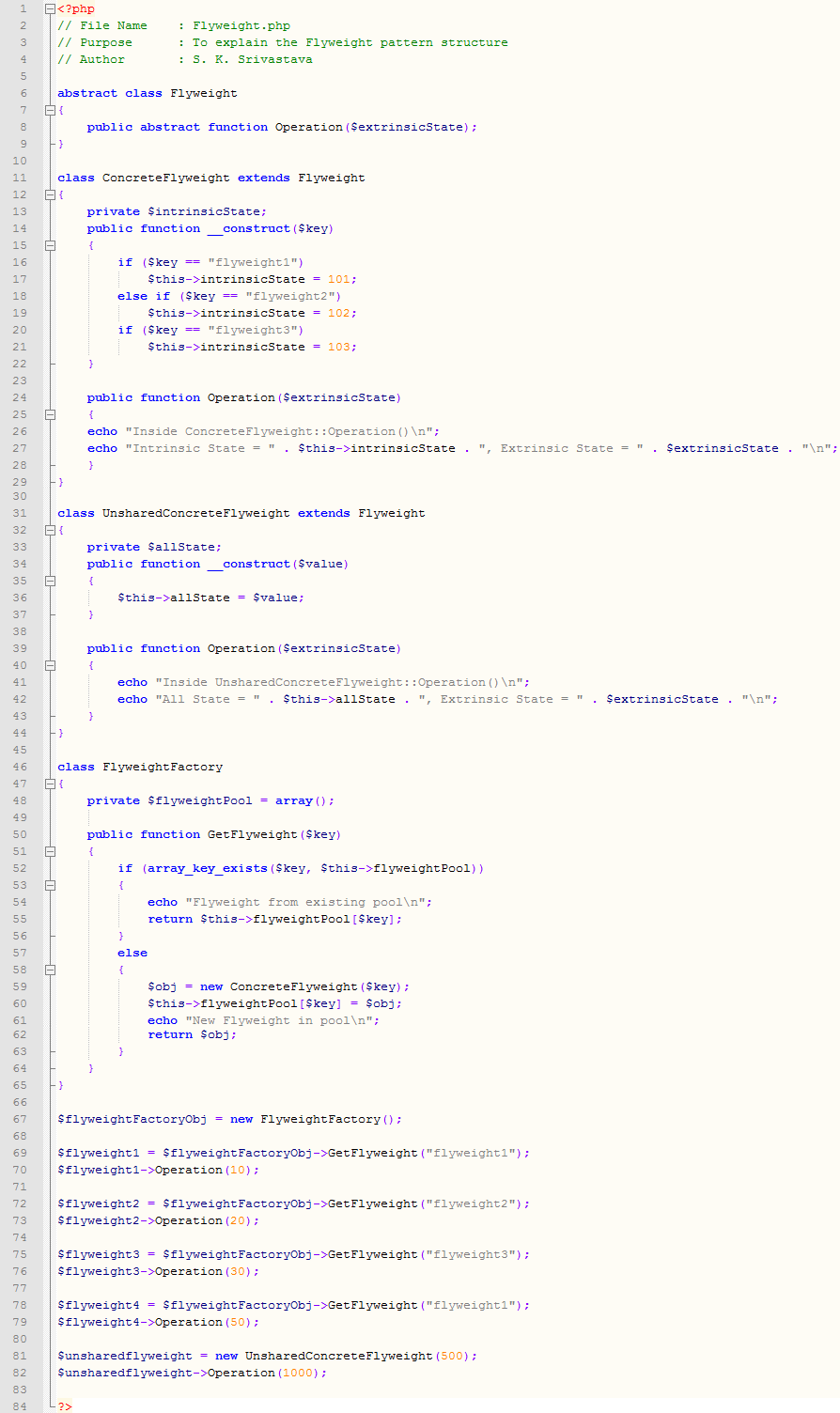Fold the ConcreteFlyweight __construct body on line 15
Viewport: 840px width, 1413px height.
coord(50,245)
